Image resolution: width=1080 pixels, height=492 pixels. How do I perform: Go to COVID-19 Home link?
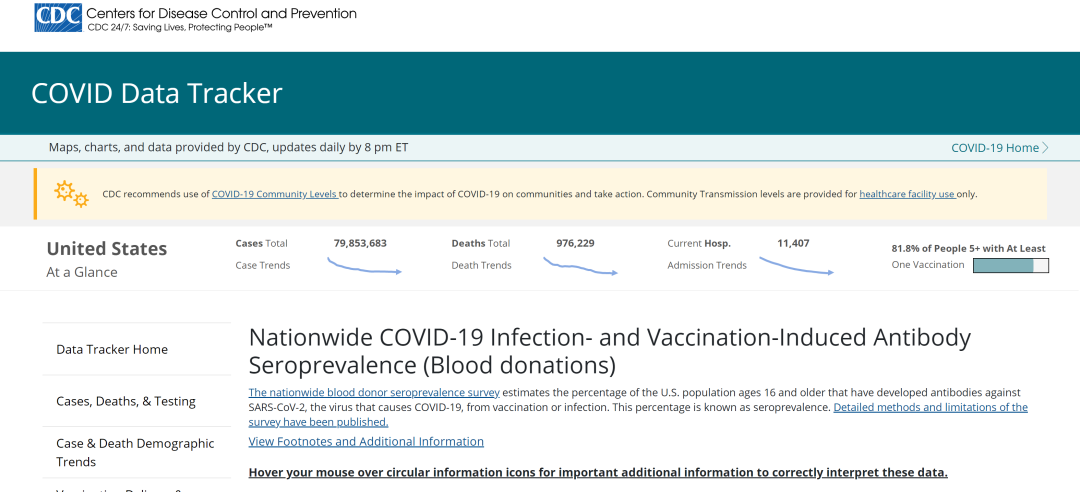[995, 148]
